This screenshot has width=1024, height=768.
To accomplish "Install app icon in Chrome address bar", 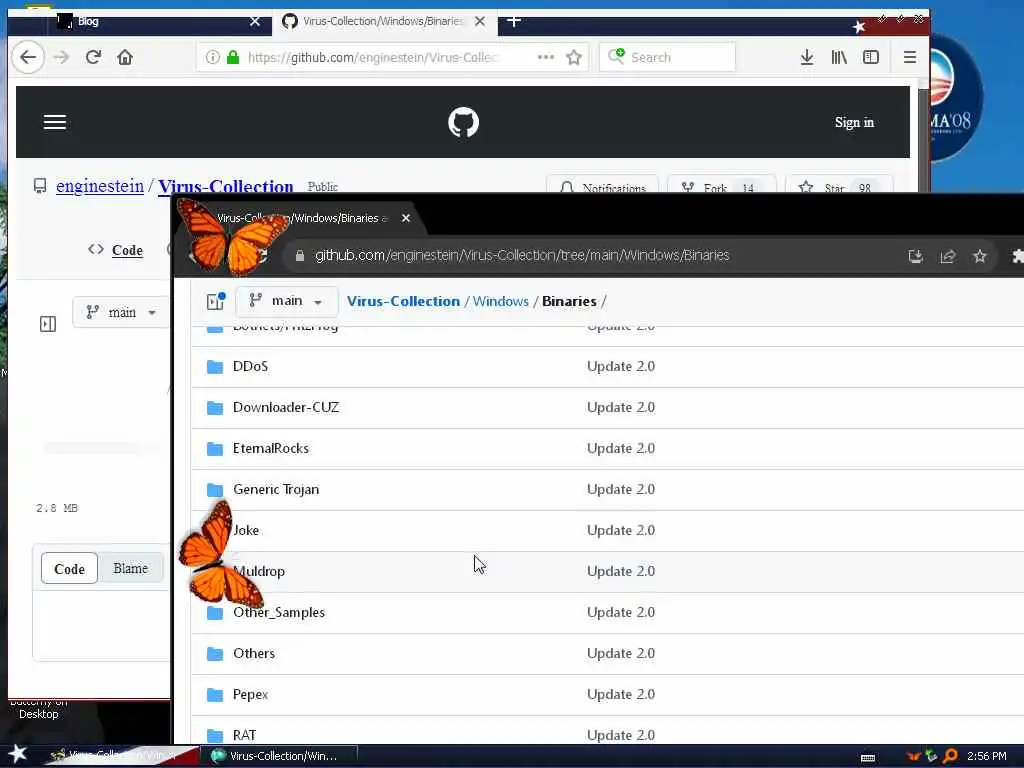I will click(x=916, y=256).
